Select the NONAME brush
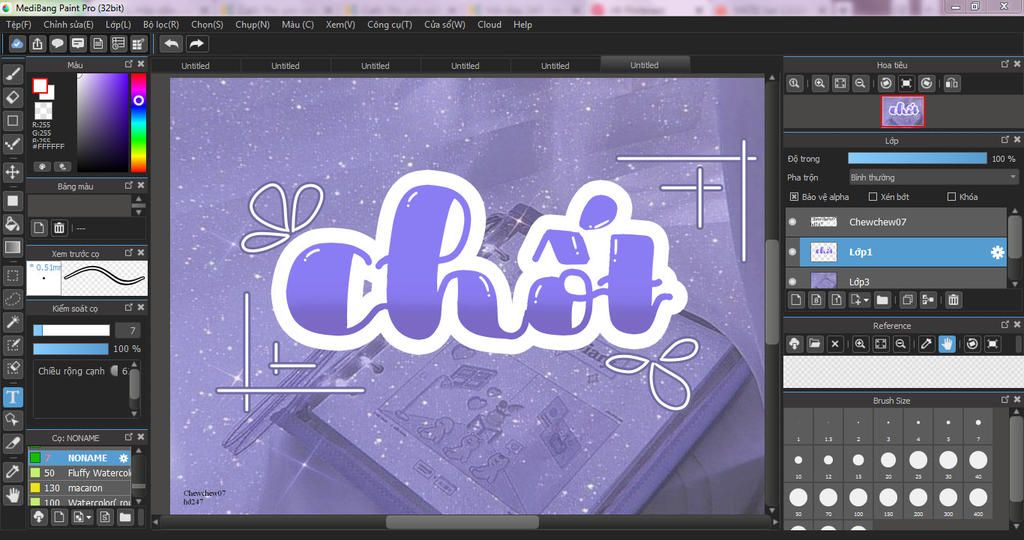This screenshot has height=540, width=1024. pos(79,458)
